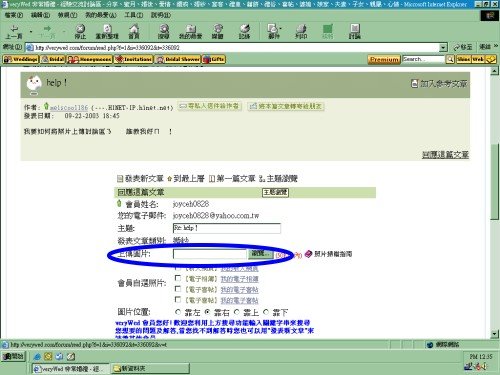The height and width of the screenshot is (375, 500).
Task: Expand the address bar dropdown arrow
Action: [x=443, y=48]
